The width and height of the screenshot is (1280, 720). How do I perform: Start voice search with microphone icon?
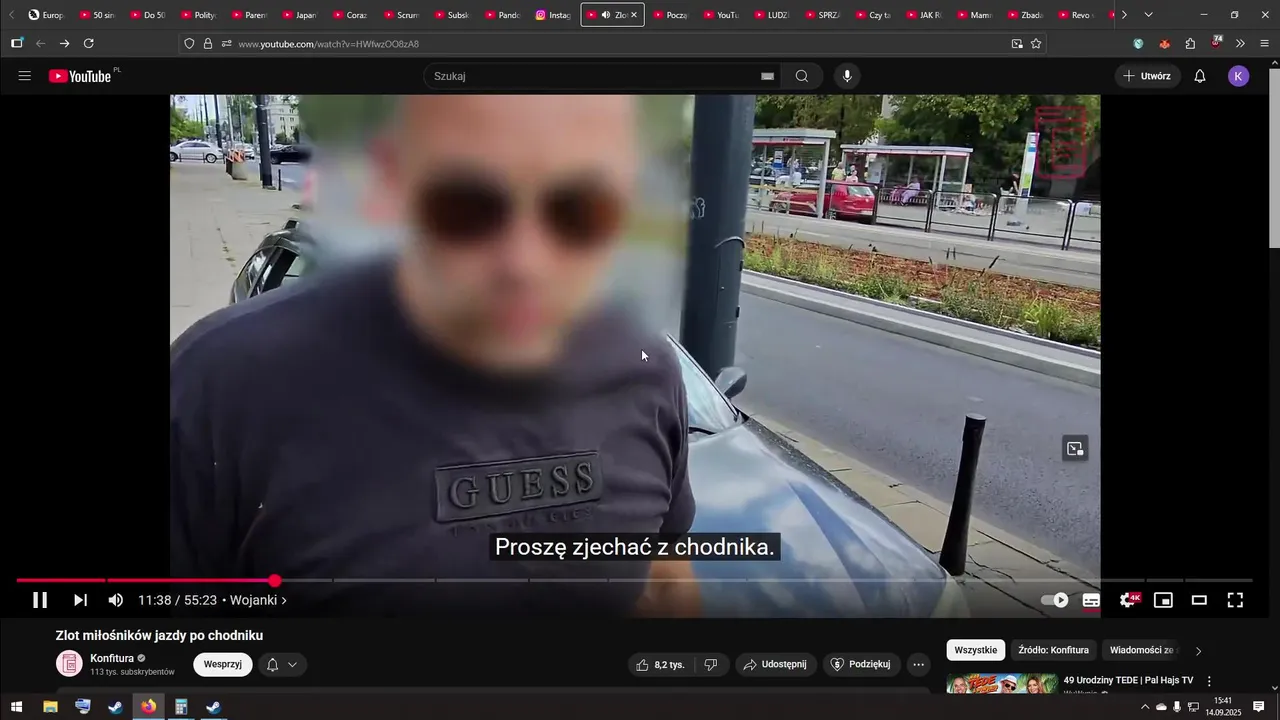[x=847, y=76]
